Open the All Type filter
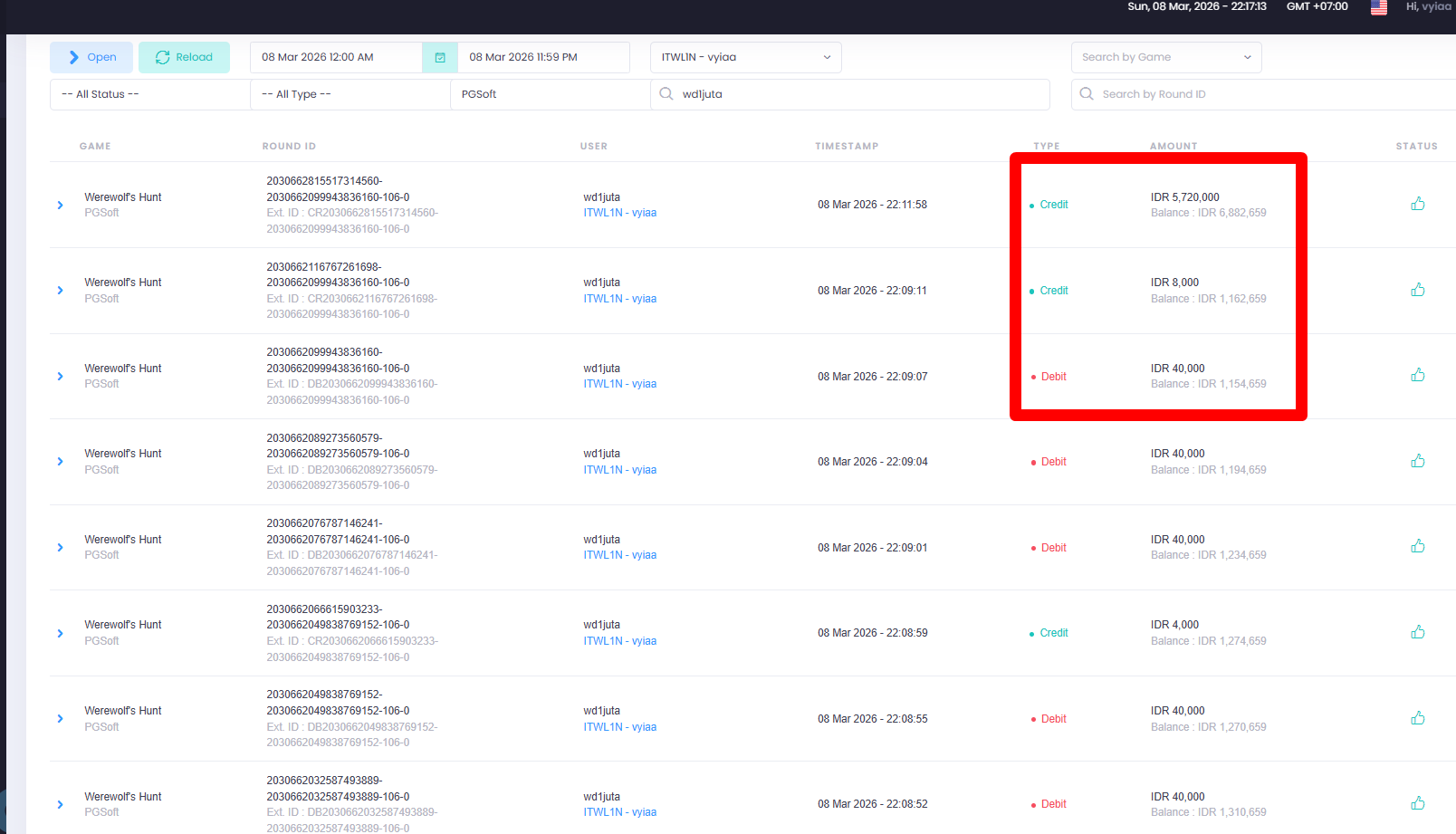Screen dimensions: 1456x834 tap(350, 94)
